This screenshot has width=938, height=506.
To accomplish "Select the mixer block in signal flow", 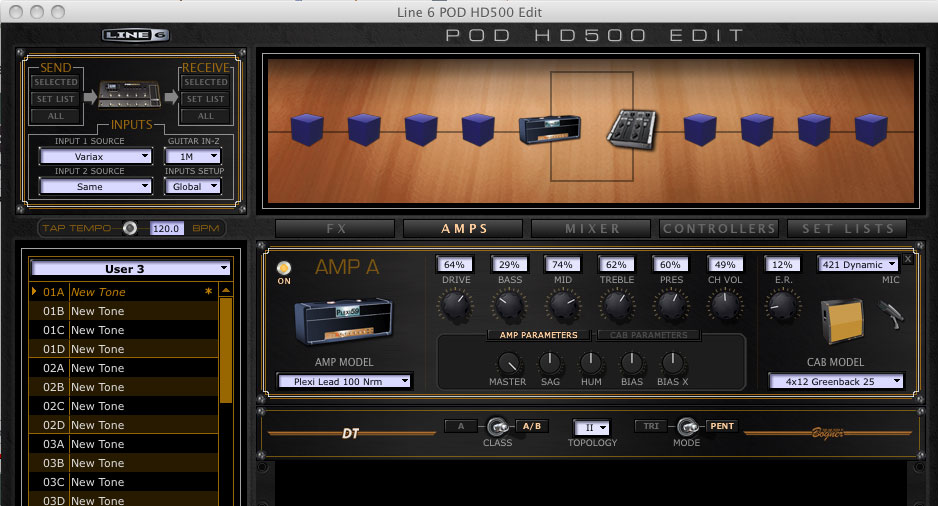I will pyautogui.click(x=632, y=130).
